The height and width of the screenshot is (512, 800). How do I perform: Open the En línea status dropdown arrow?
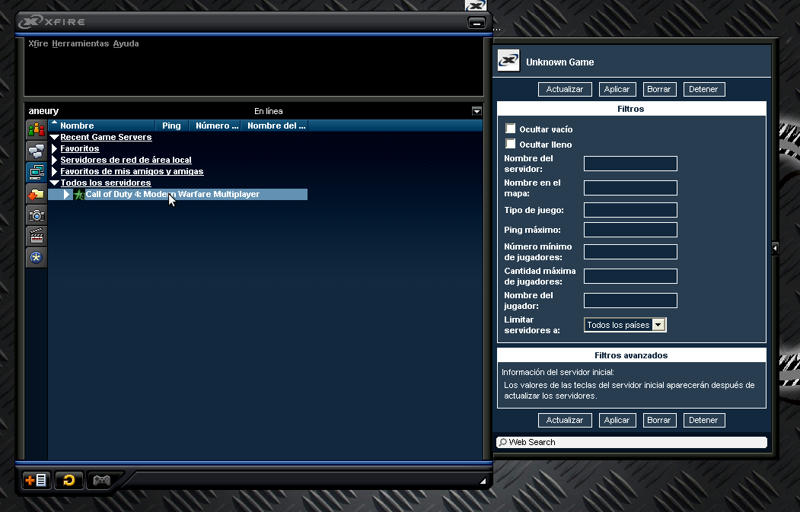[477, 111]
